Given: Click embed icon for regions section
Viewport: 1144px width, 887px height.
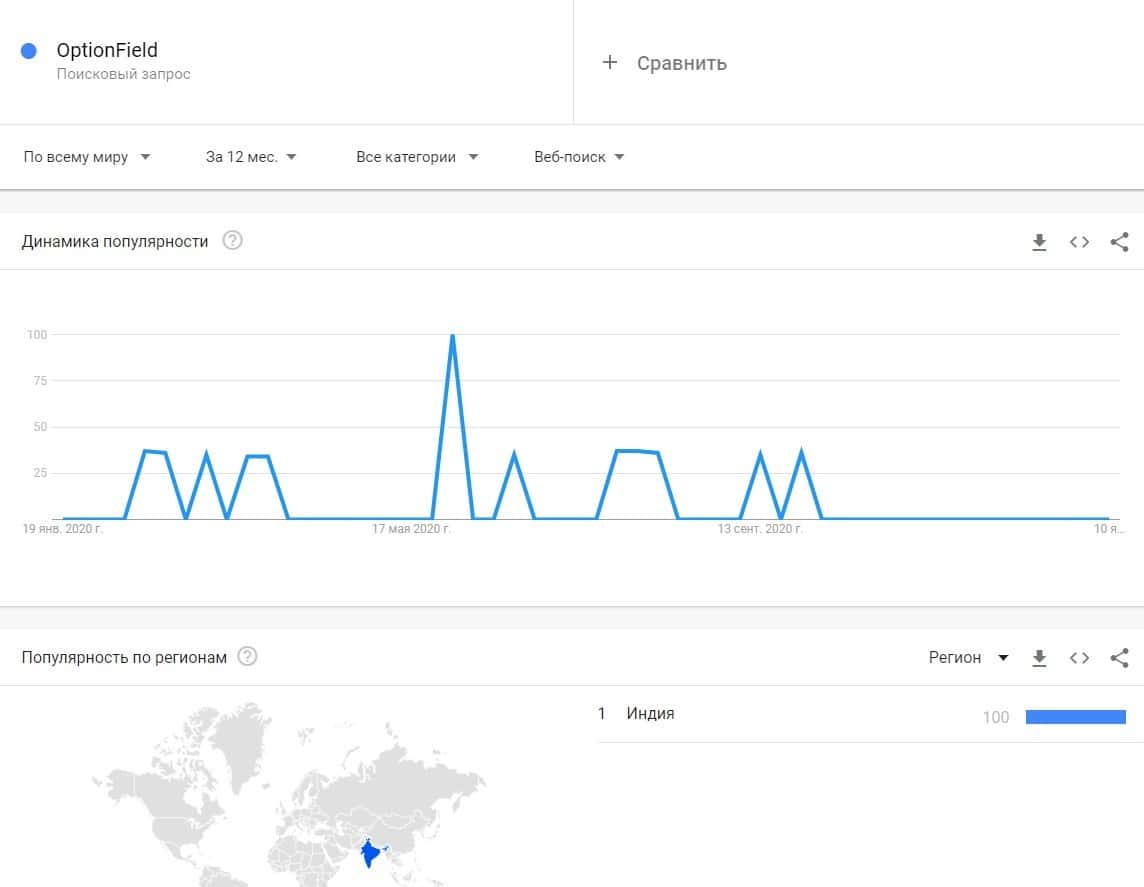Looking at the screenshot, I should [1079, 658].
